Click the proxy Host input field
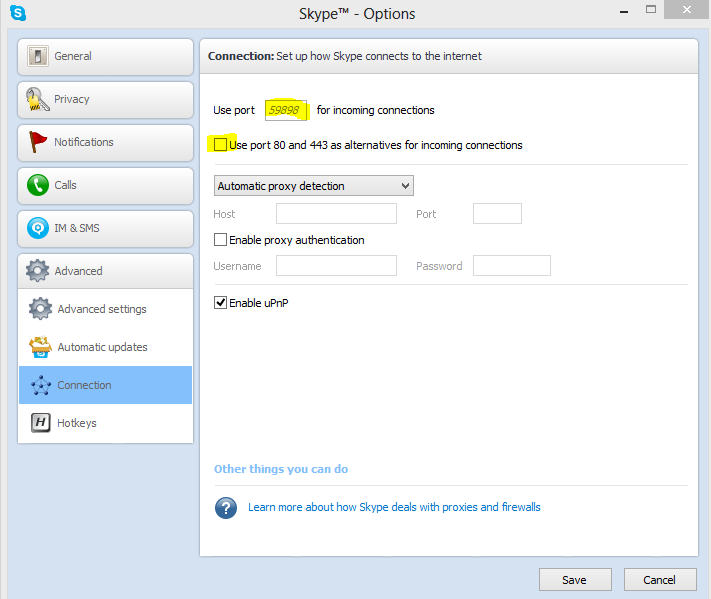 [x=336, y=214]
